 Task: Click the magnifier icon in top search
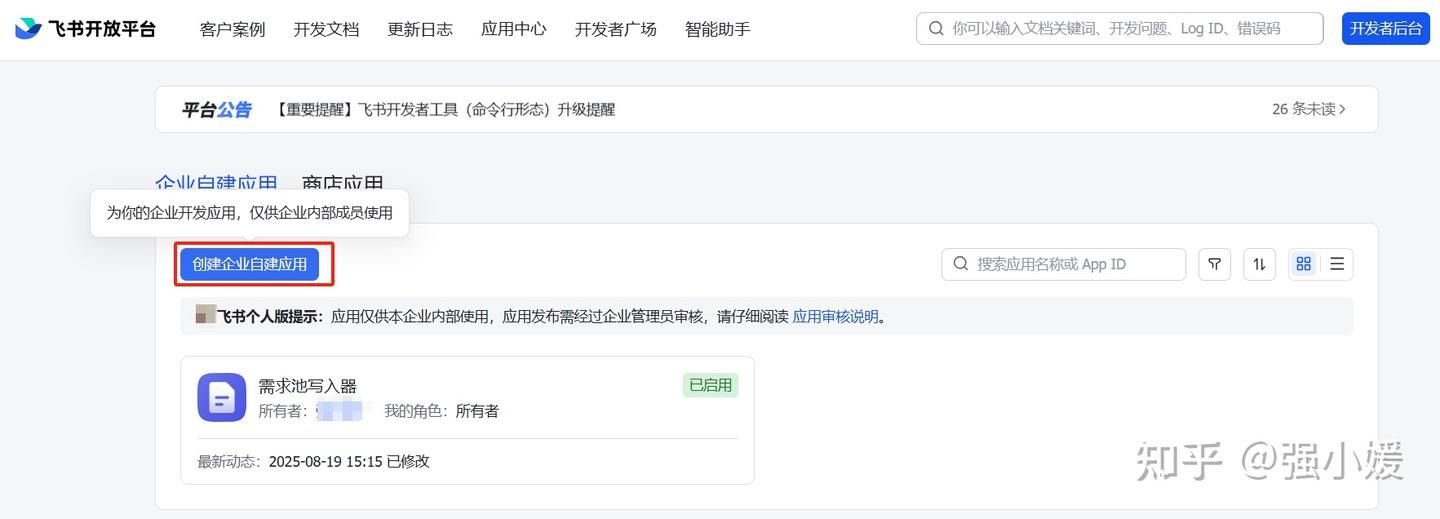pyautogui.click(x=936, y=28)
